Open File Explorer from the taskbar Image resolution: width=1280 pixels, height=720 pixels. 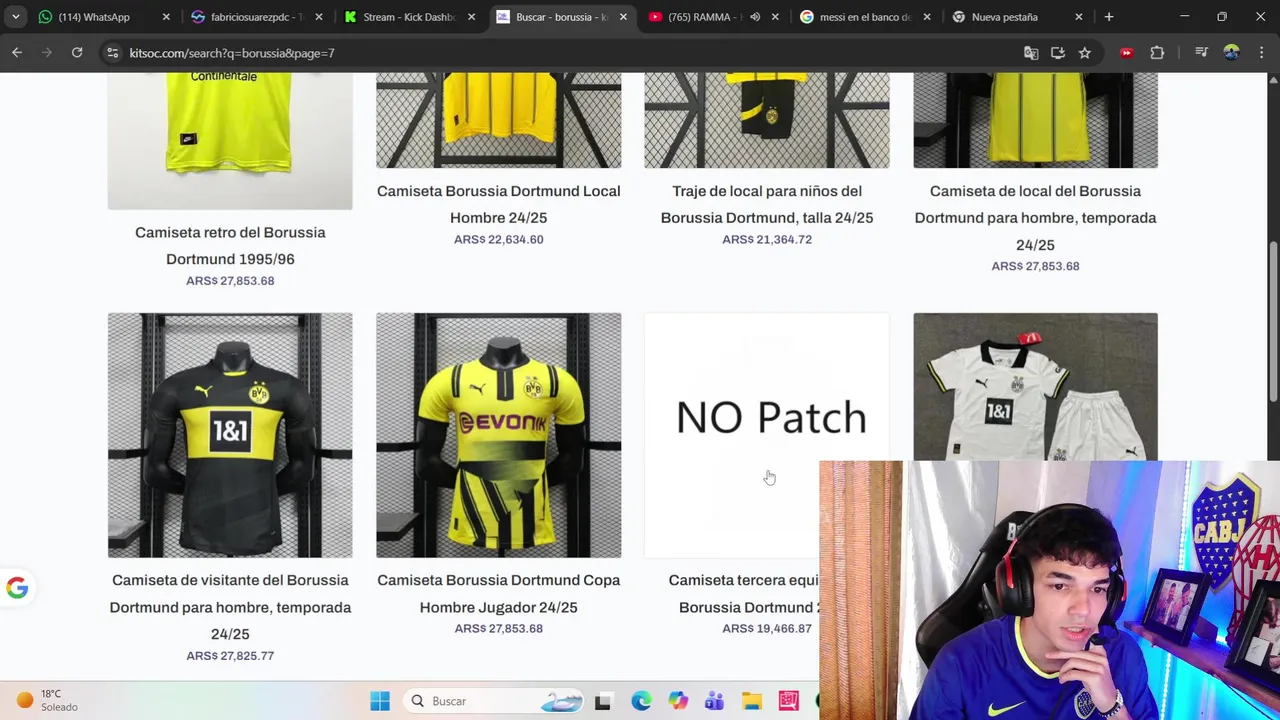coord(751,701)
